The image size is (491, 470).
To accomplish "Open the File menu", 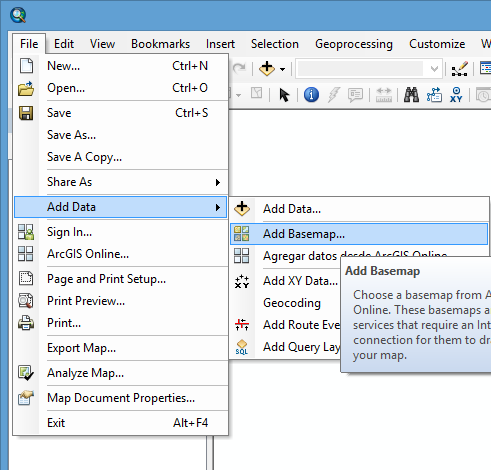I will (x=29, y=44).
